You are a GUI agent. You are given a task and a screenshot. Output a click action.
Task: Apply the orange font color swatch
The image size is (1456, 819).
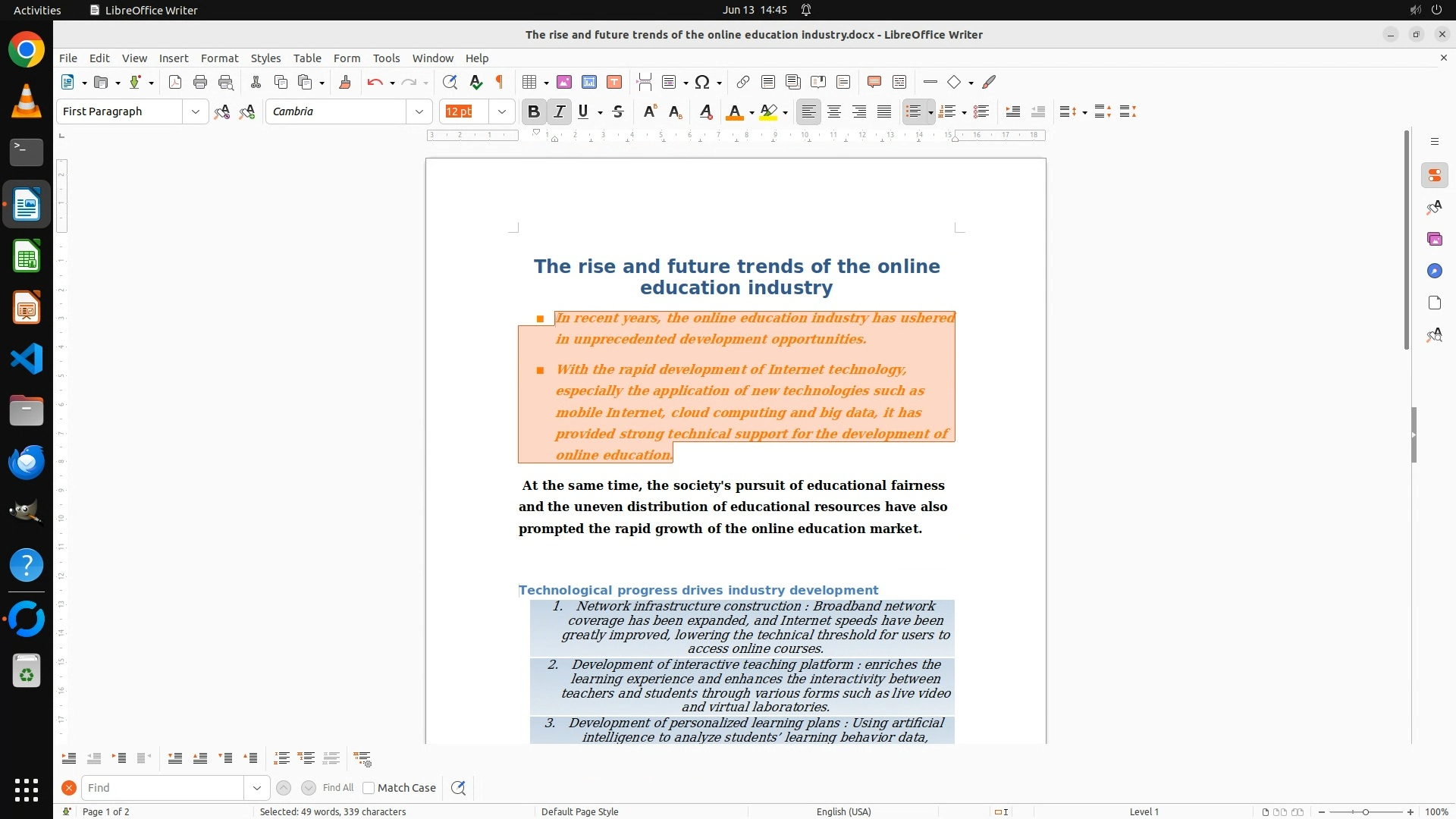733,112
